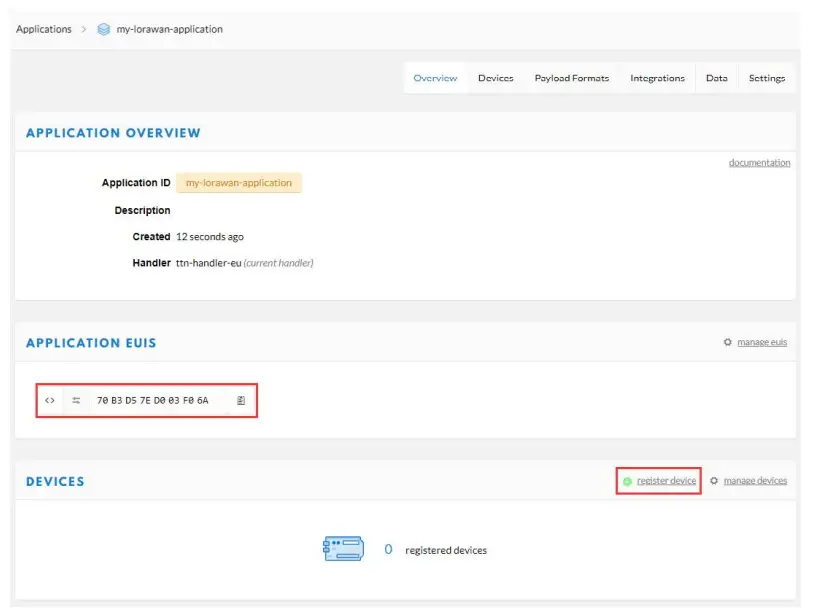Click the Description field label
The width and height of the screenshot is (817, 616).
[x=142, y=211]
